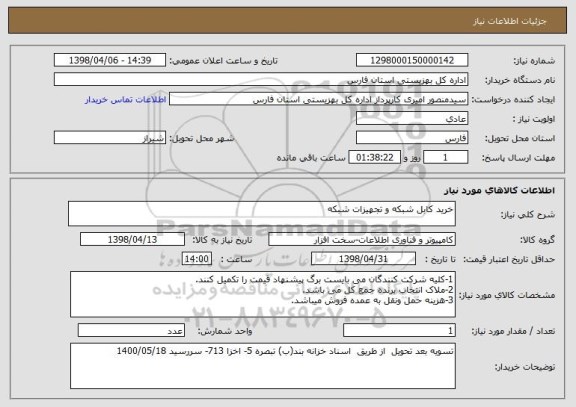Click the unit of measure field عدد
576x407 pixels.
point(131,331)
